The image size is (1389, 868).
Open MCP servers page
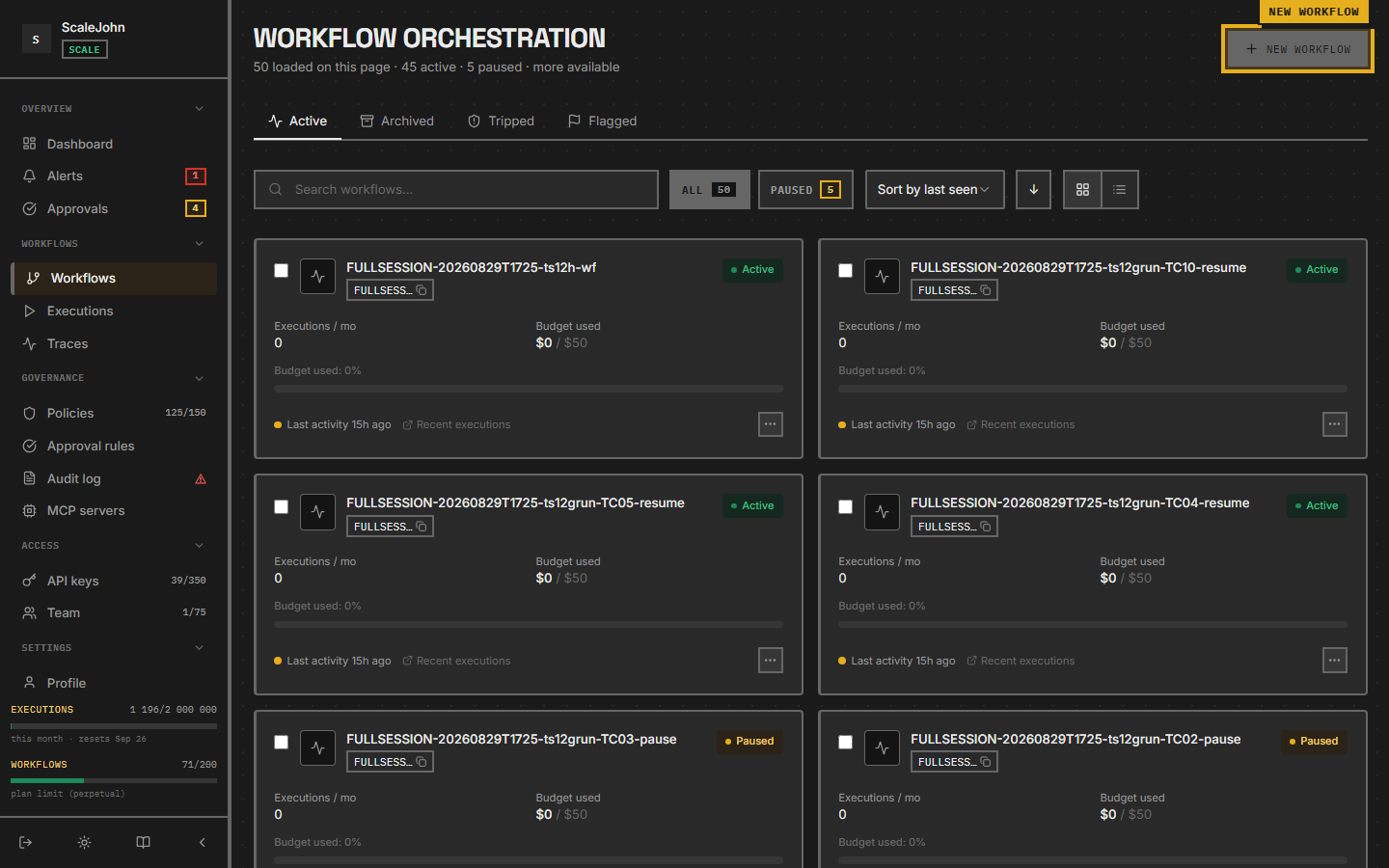tap(114, 510)
